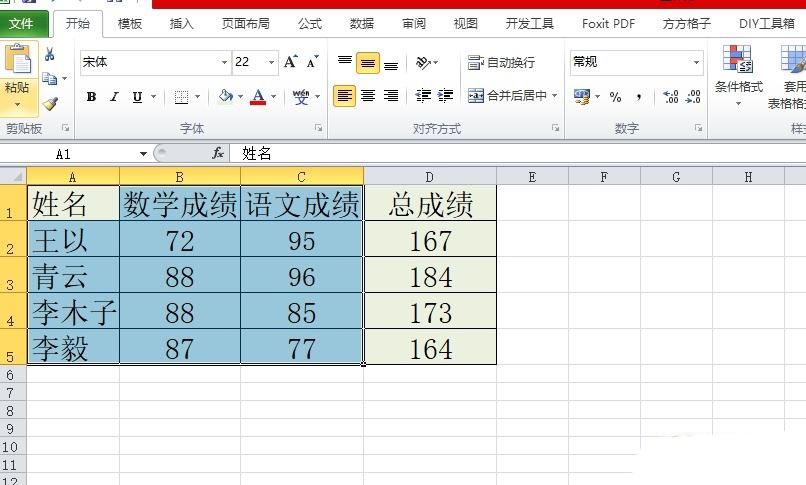
Task: Select the Format Painter brush
Action: [50, 104]
